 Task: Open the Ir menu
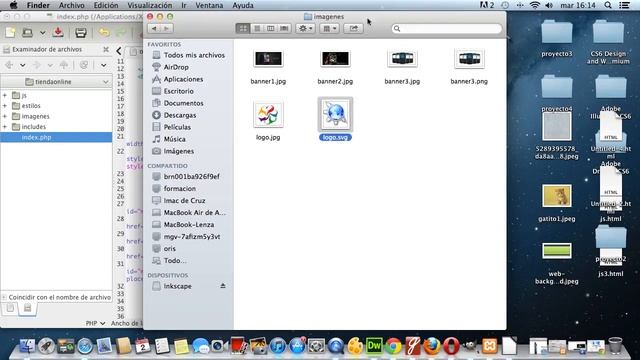184,5
